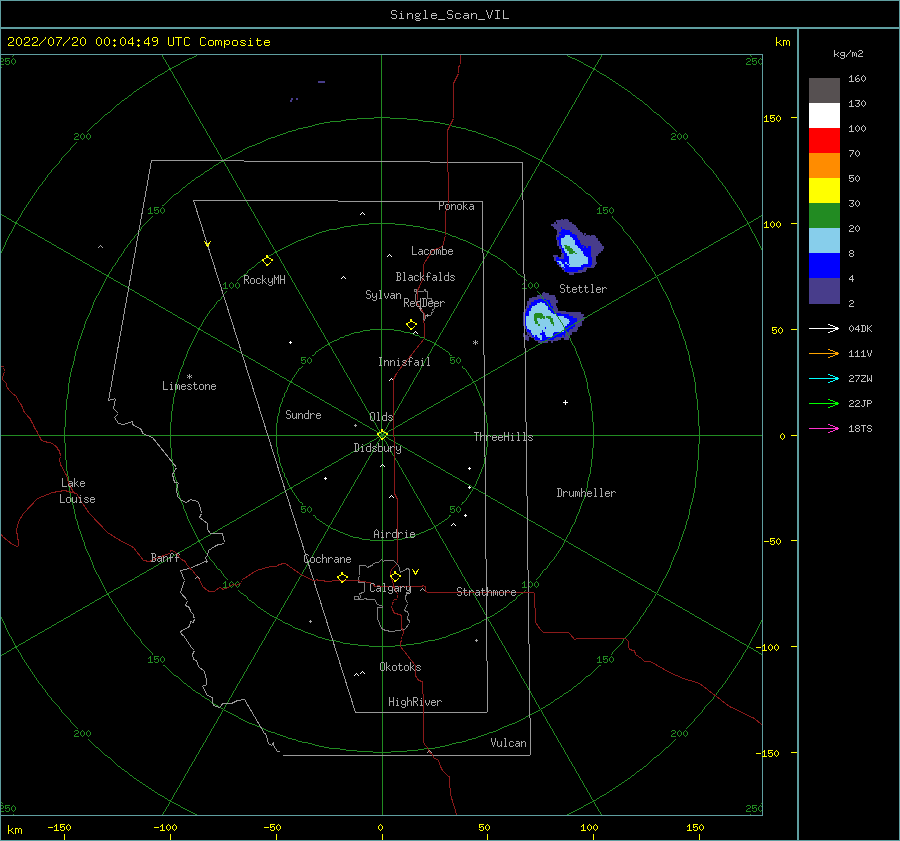Click the Single_Scan_VIL title text

pyautogui.click(x=449, y=15)
